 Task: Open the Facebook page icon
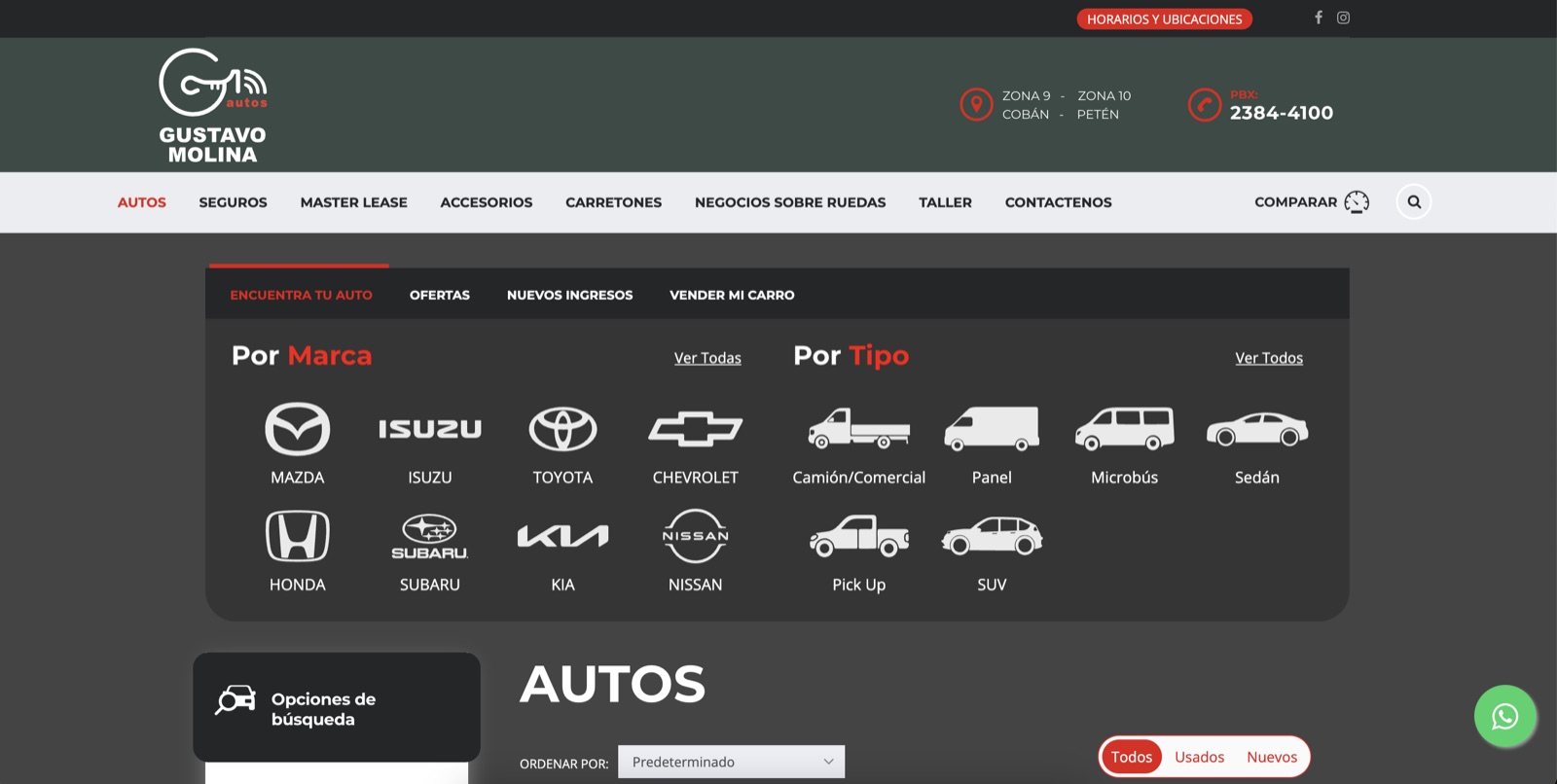click(1319, 18)
